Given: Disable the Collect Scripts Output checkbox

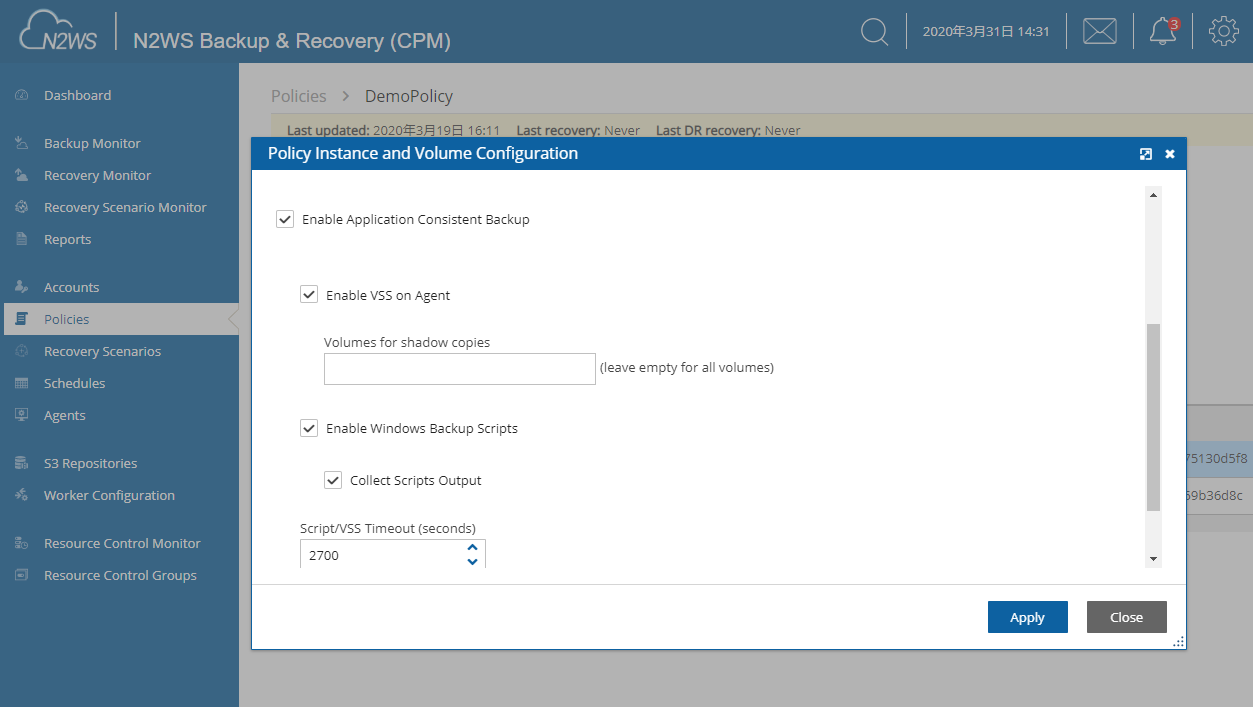Looking at the screenshot, I should 333,480.
